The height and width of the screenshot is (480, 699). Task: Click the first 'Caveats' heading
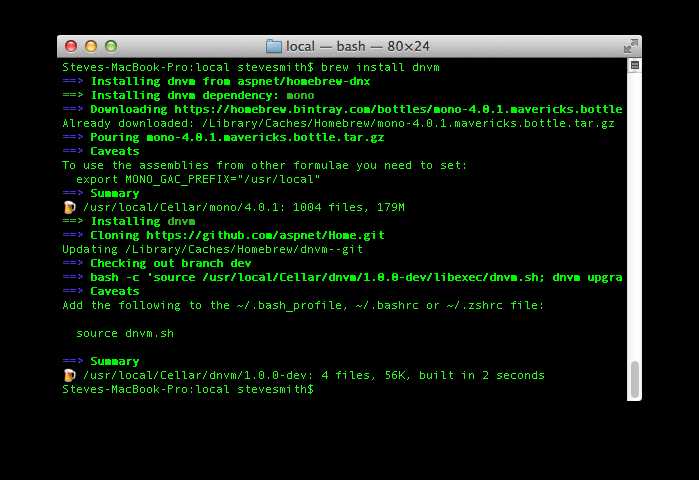point(115,152)
